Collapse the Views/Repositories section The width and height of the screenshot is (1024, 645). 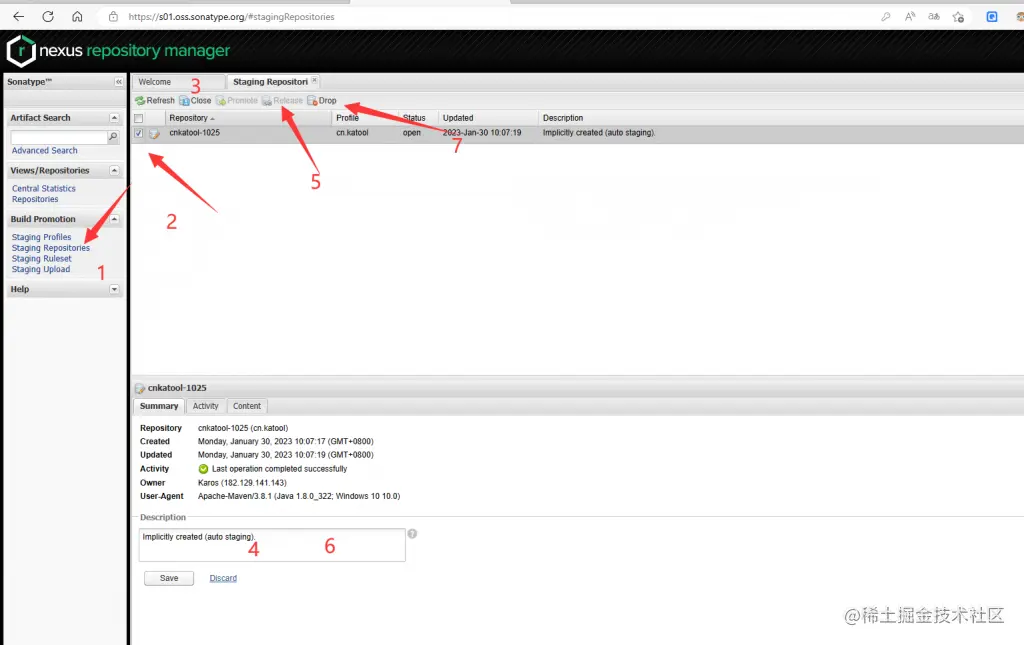click(114, 170)
